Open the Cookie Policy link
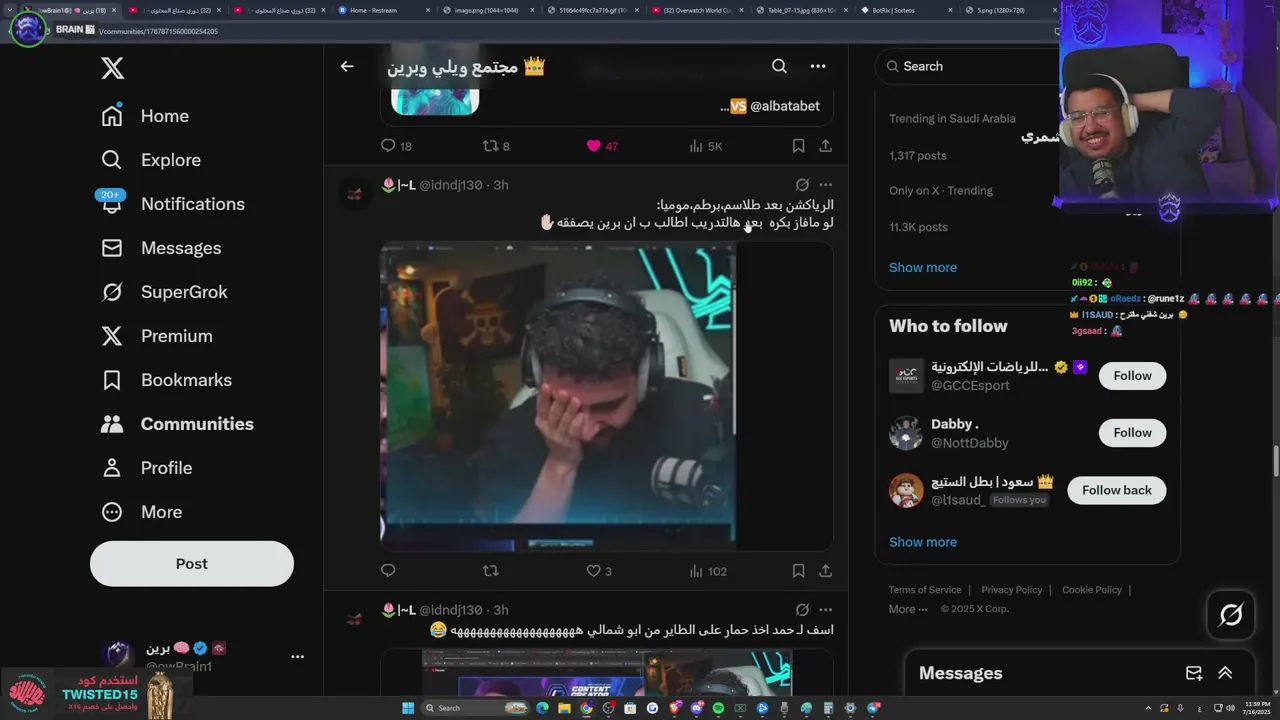 (x=1092, y=590)
